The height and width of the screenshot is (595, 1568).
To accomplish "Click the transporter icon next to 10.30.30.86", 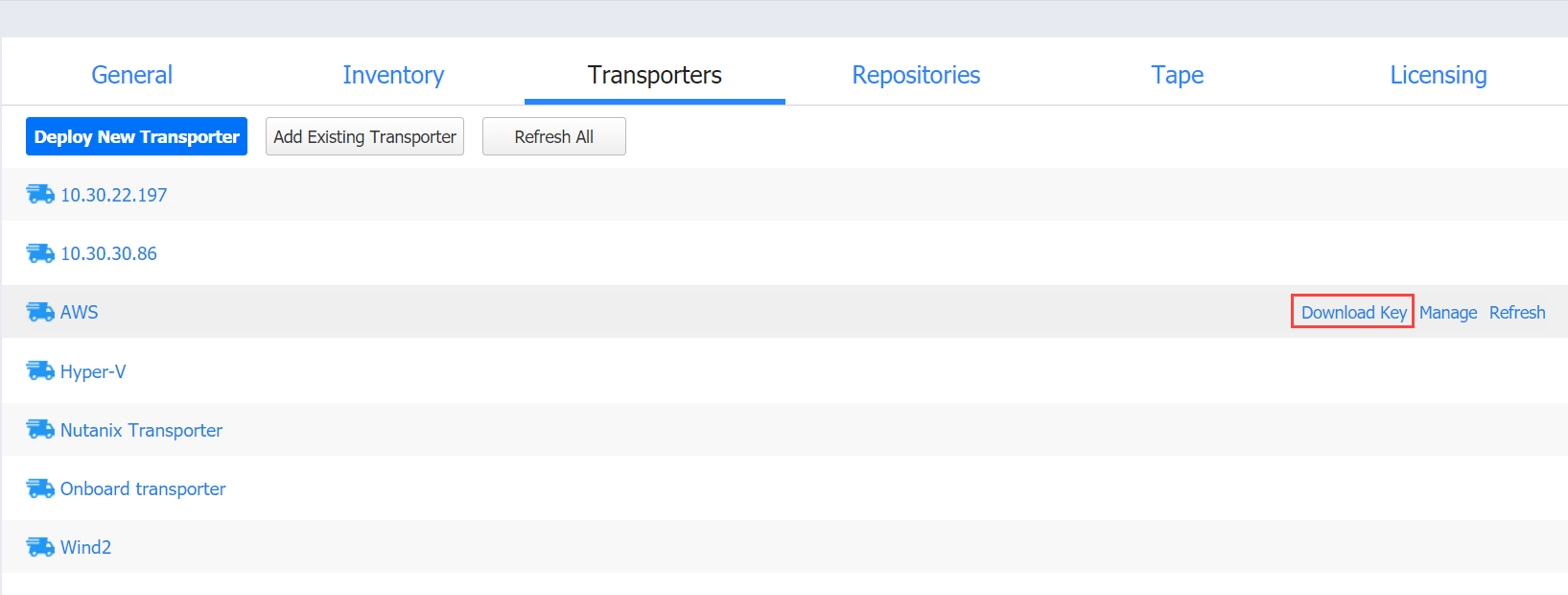I will click(x=40, y=253).
